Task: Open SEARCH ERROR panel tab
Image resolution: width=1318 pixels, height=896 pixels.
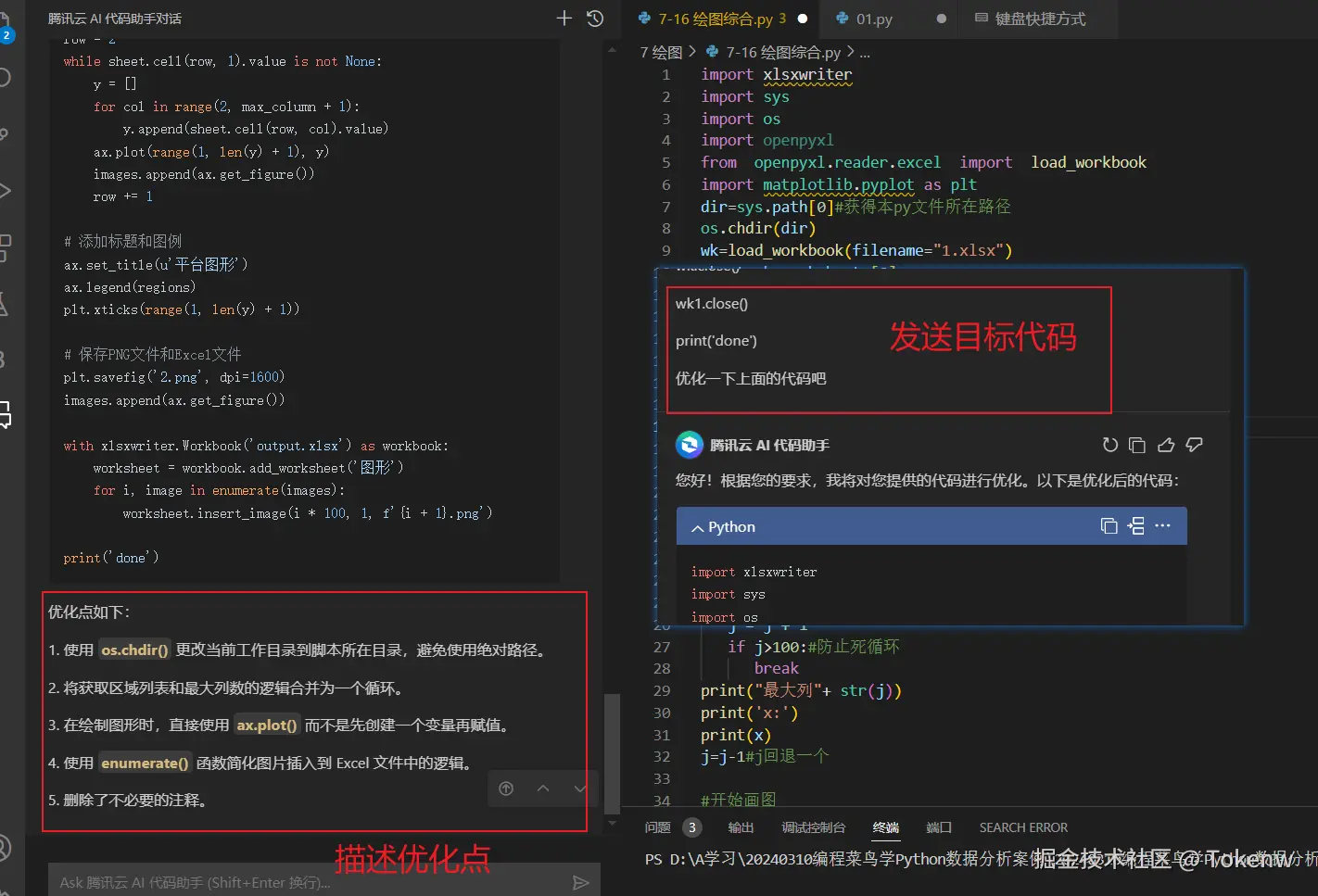Action: 1023,827
